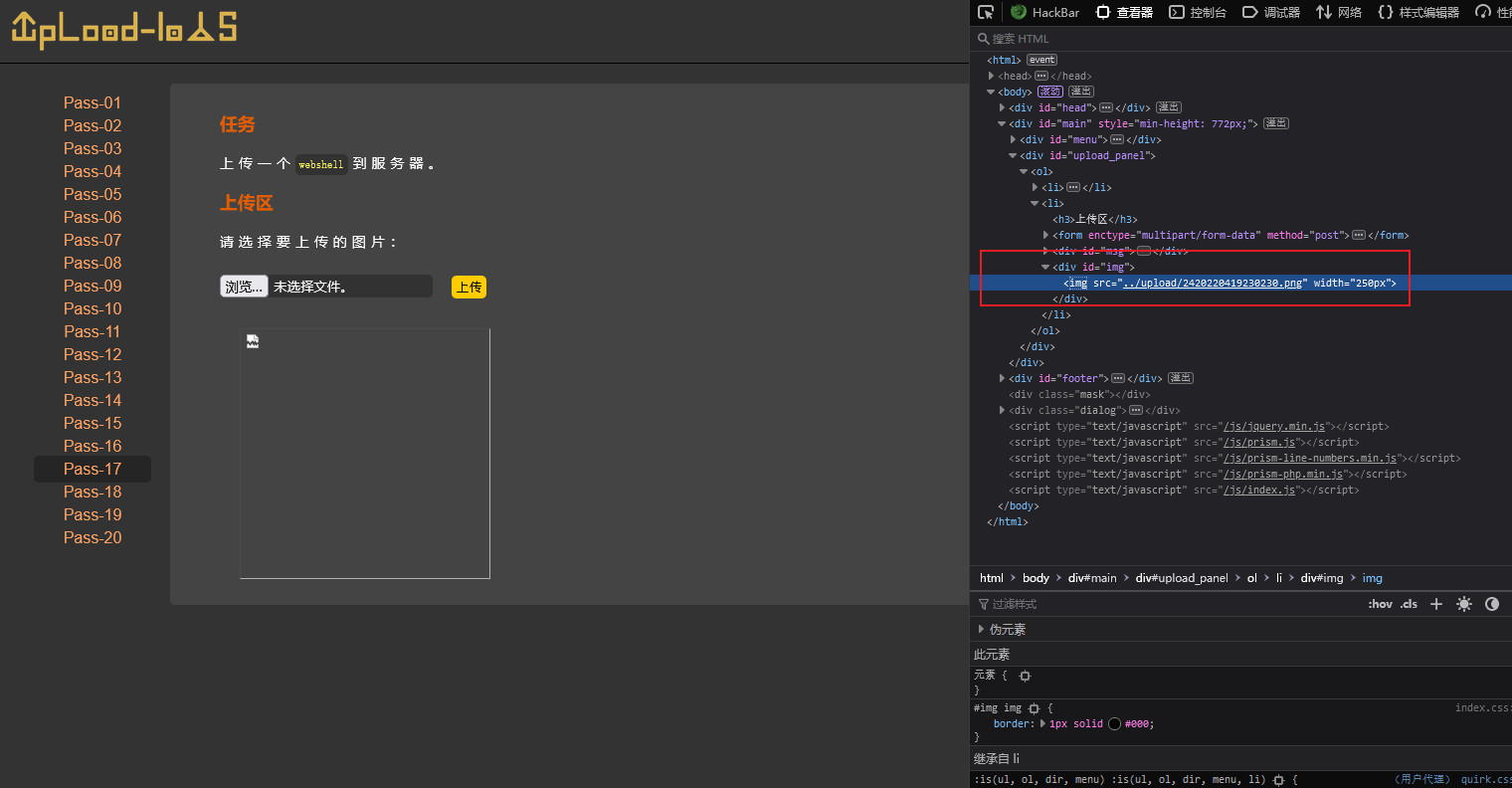The image size is (1512, 788).
Task: Open the 样式编辑器 style editor tab
Action: (x=1418, y=12)
